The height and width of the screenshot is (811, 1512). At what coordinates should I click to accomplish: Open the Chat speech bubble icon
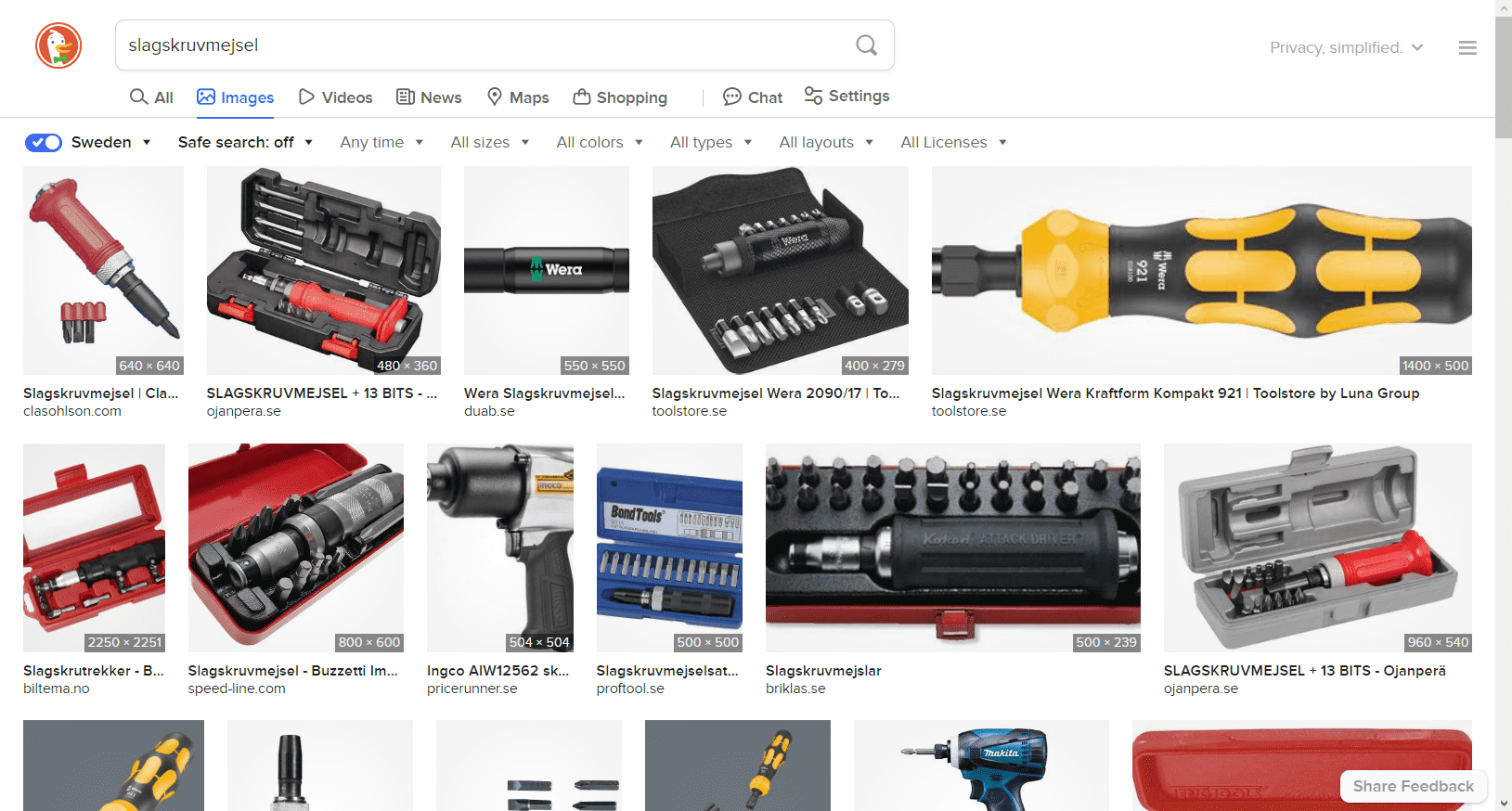tap(732, 97)
